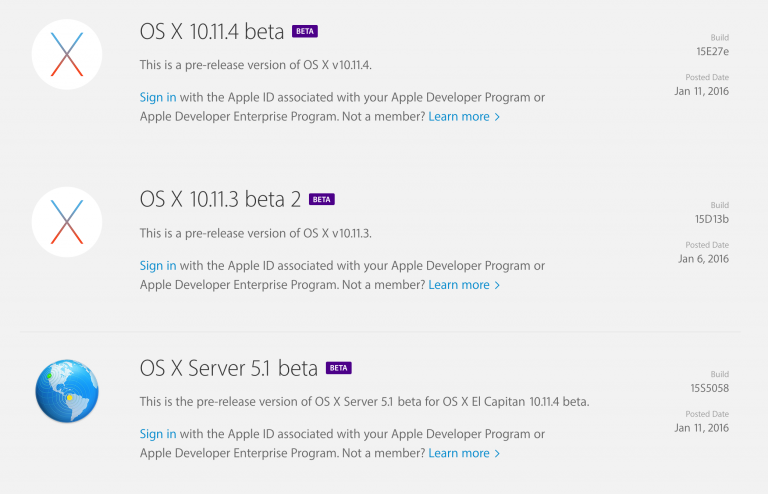Click the OS X Server globe icon
This screenshot has width=768, height=494.
coord(67,391)
